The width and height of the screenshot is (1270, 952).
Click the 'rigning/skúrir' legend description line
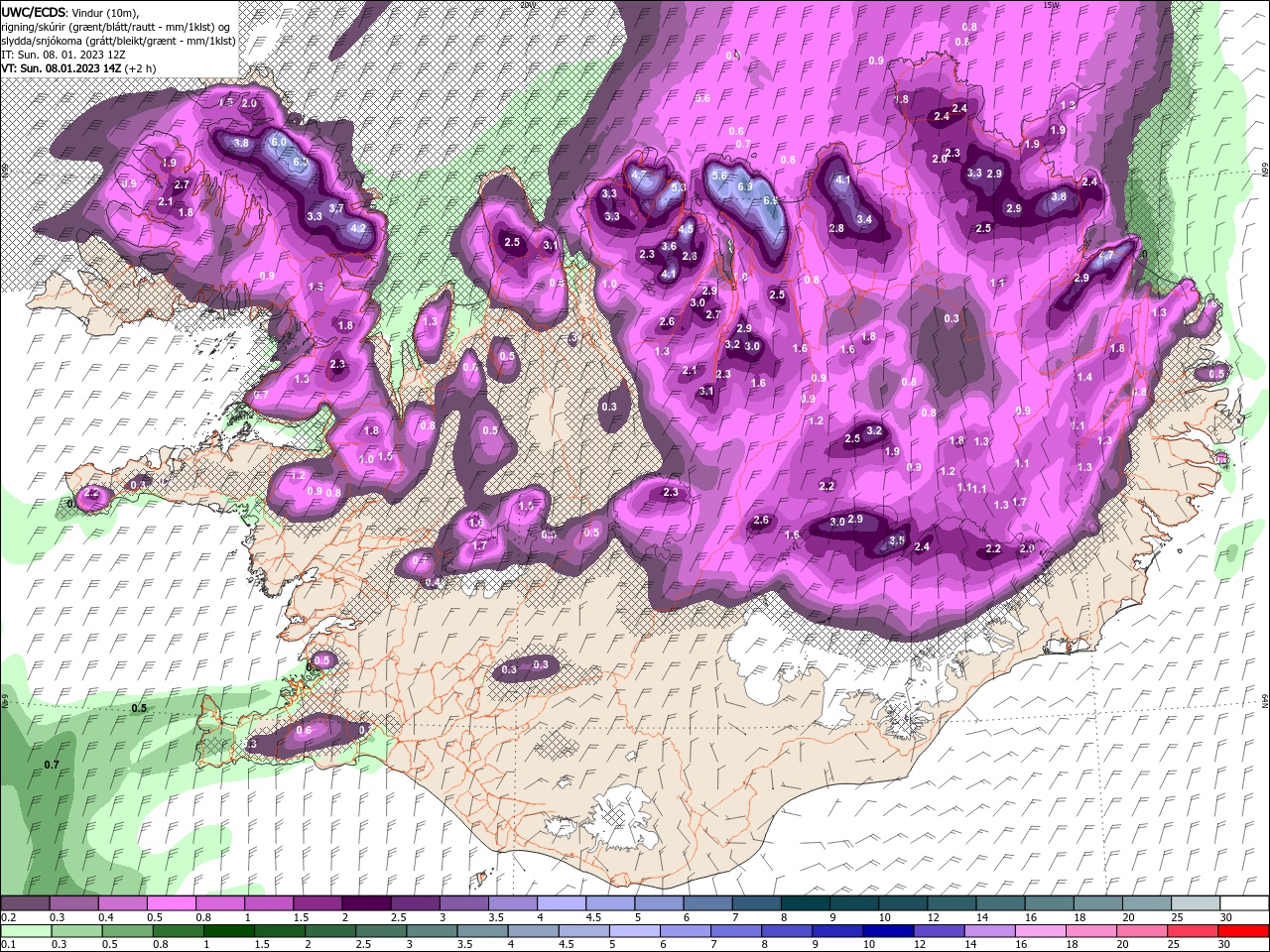pos(116,26)
